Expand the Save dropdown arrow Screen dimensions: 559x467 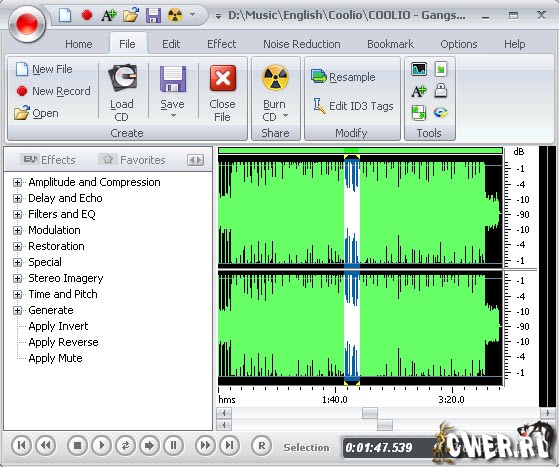[x=173, y=116]
